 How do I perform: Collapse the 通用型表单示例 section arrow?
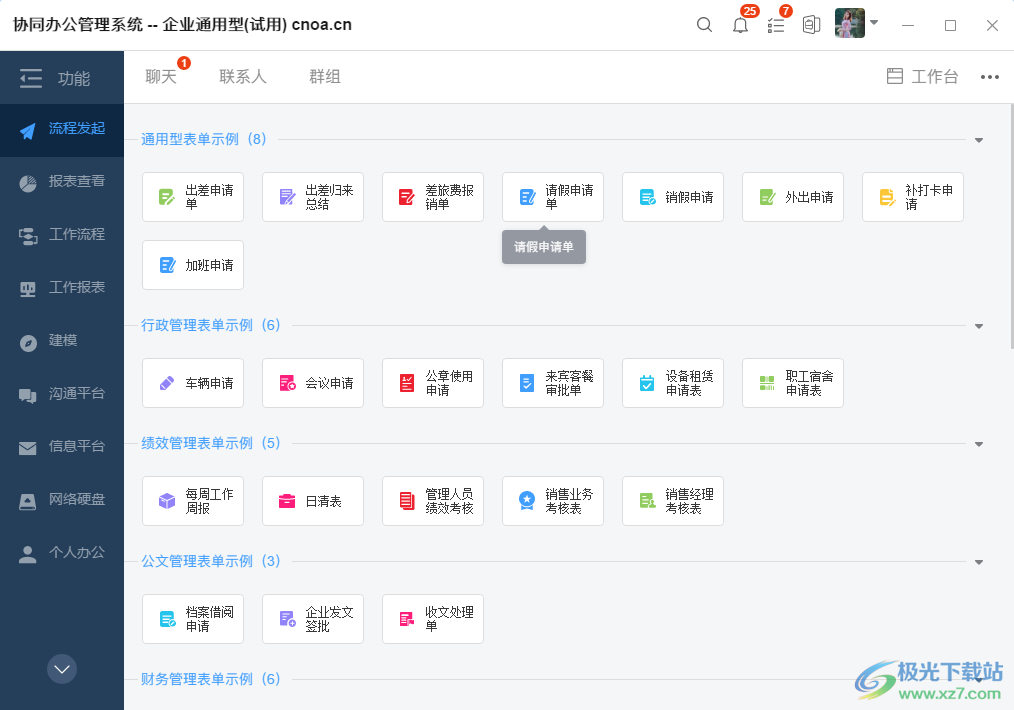[x=979, y=140]
